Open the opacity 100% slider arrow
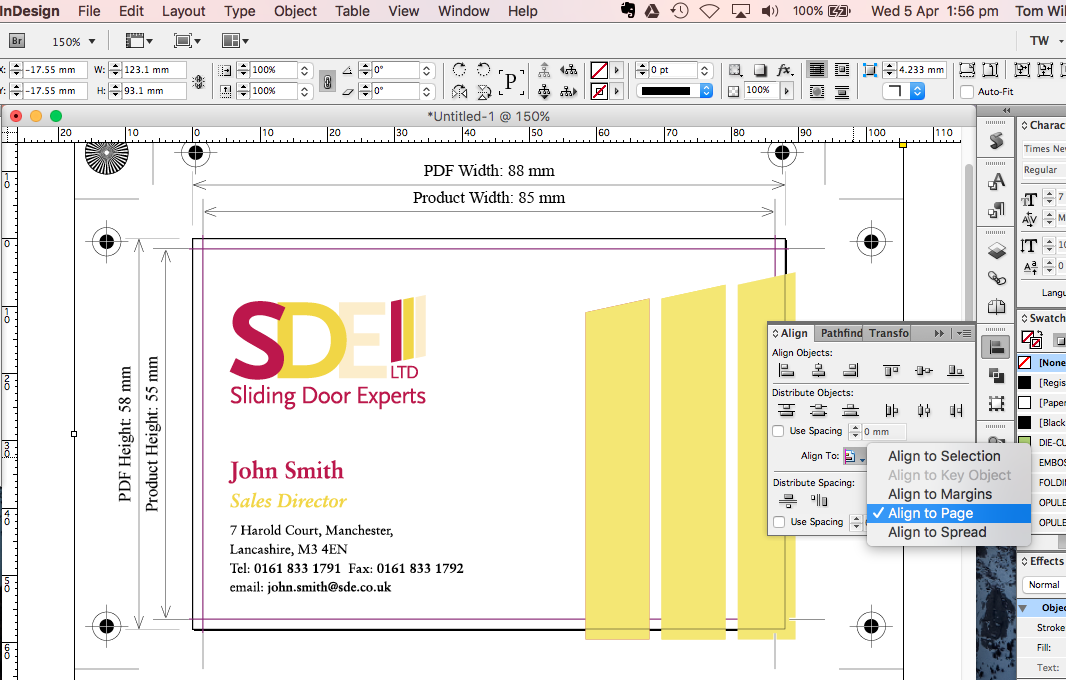1066x680 pixels. point(787,90)
